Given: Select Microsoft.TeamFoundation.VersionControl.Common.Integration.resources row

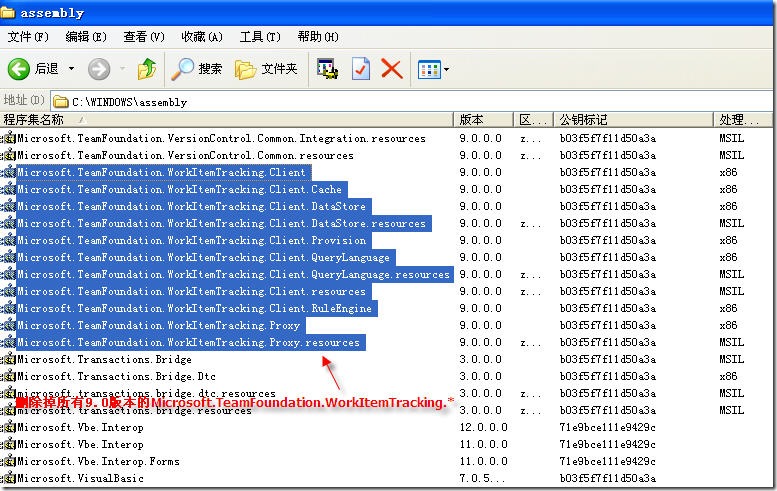Looking at the screenshot, I should click(222, 138).
